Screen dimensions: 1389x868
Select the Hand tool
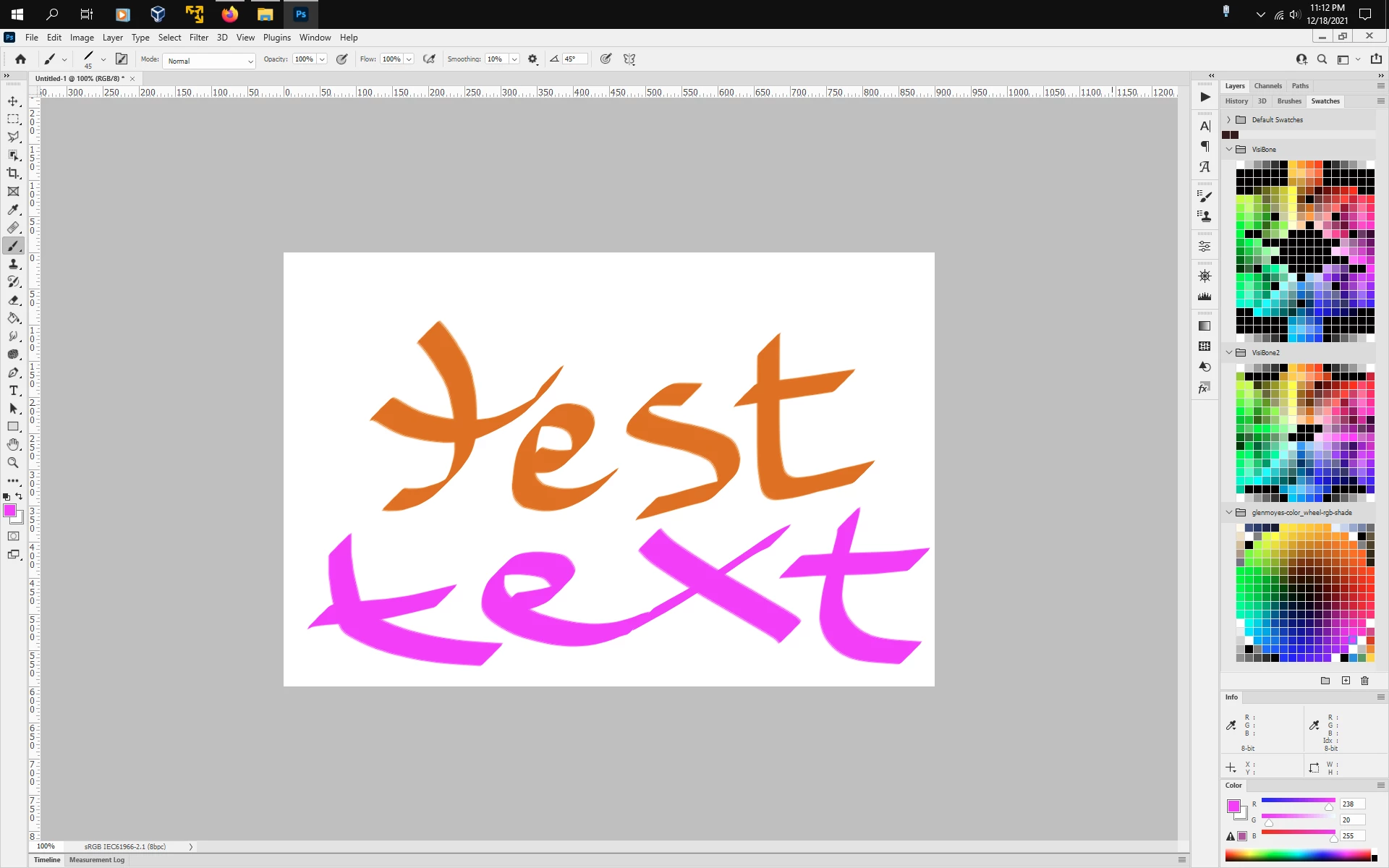pyautogui.click(x=13, y=444)
